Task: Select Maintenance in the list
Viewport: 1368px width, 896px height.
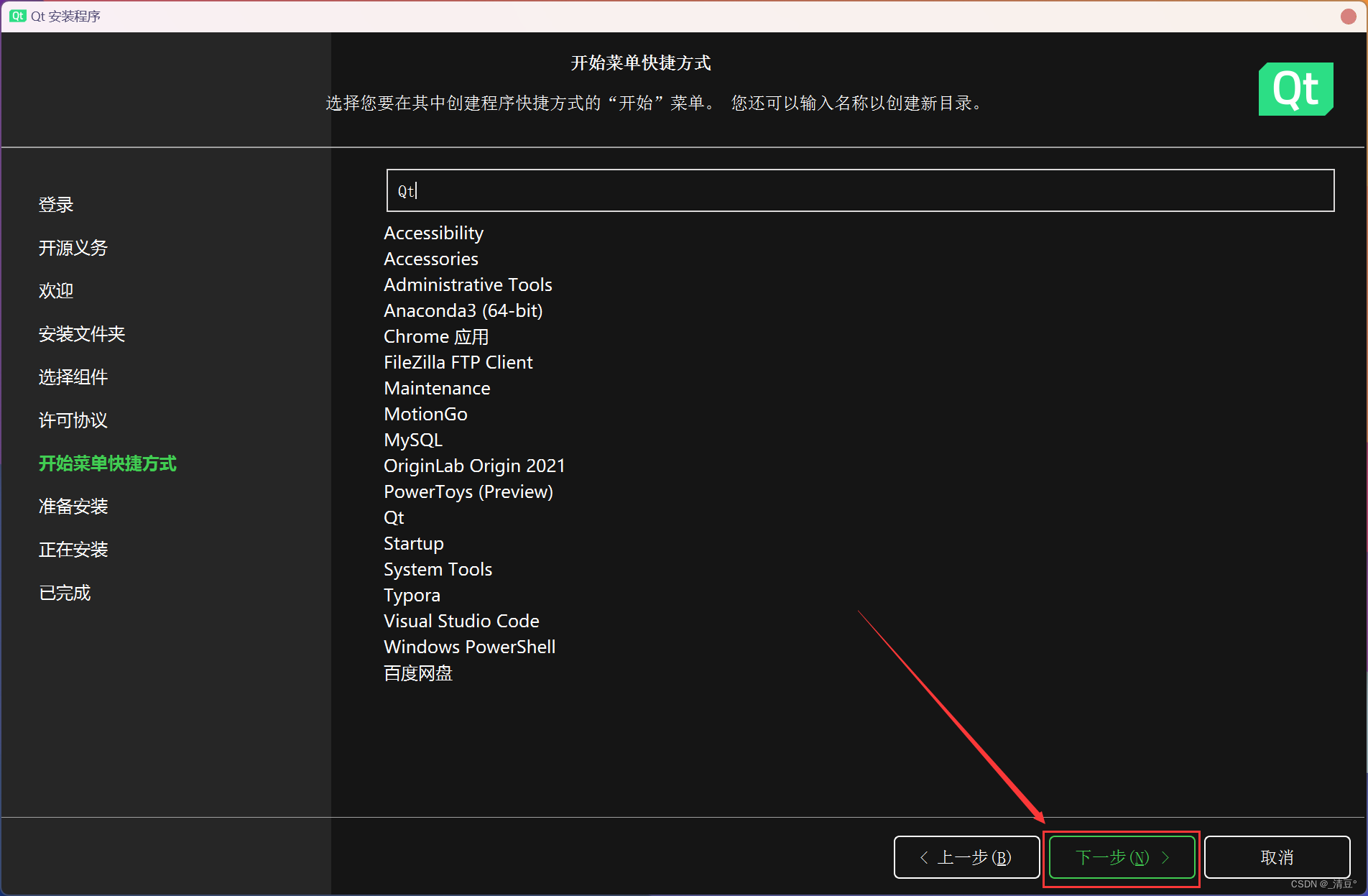Action: point(437,388)
